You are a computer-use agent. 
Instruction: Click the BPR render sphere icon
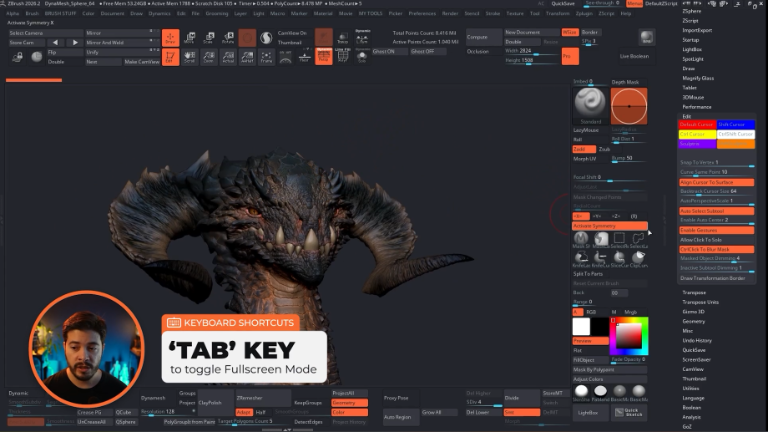[x=647, y=37]
